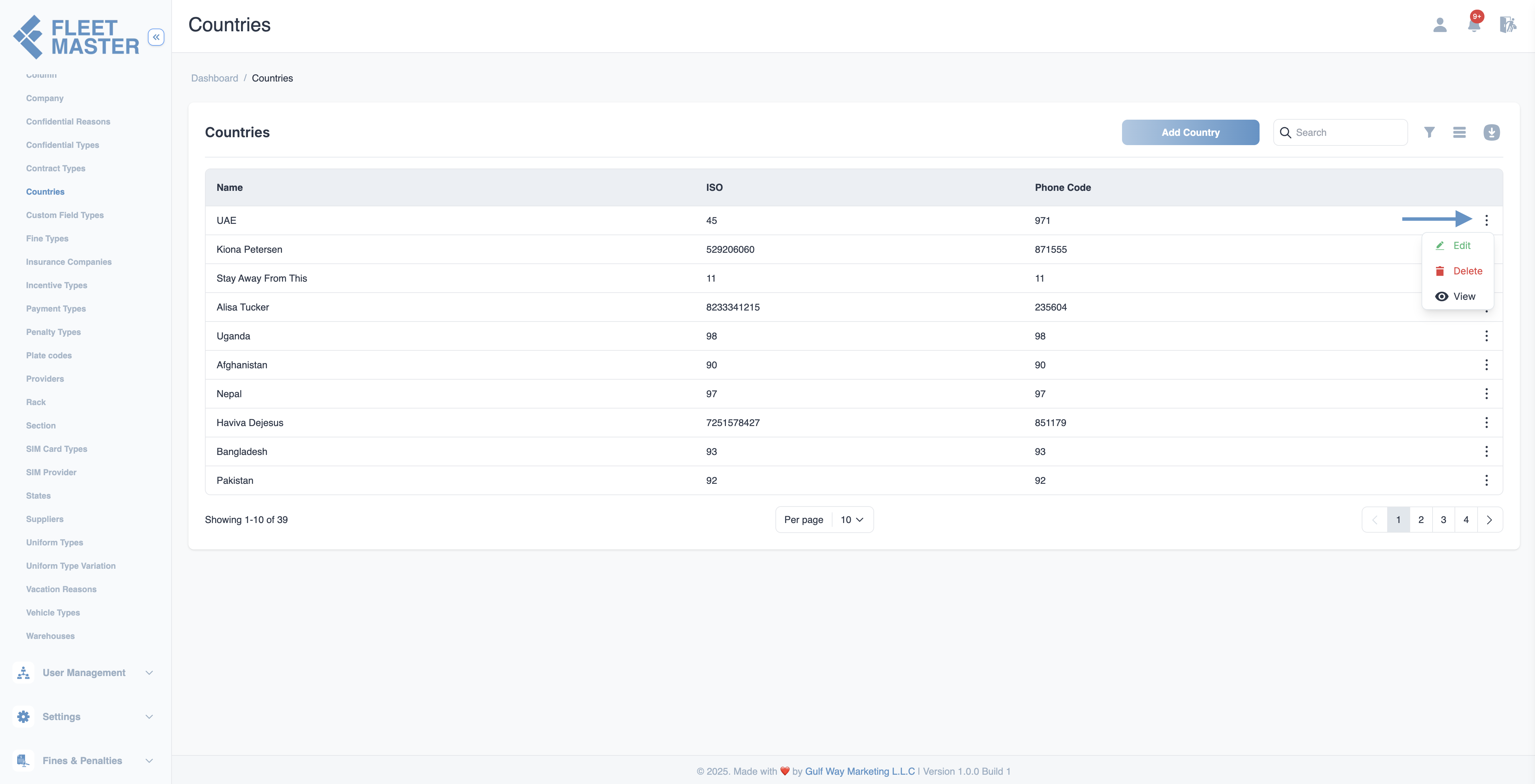The image size is (1535, 784).
Task: Open Contract Types in the sidebar
Action: tap(55, 168)
